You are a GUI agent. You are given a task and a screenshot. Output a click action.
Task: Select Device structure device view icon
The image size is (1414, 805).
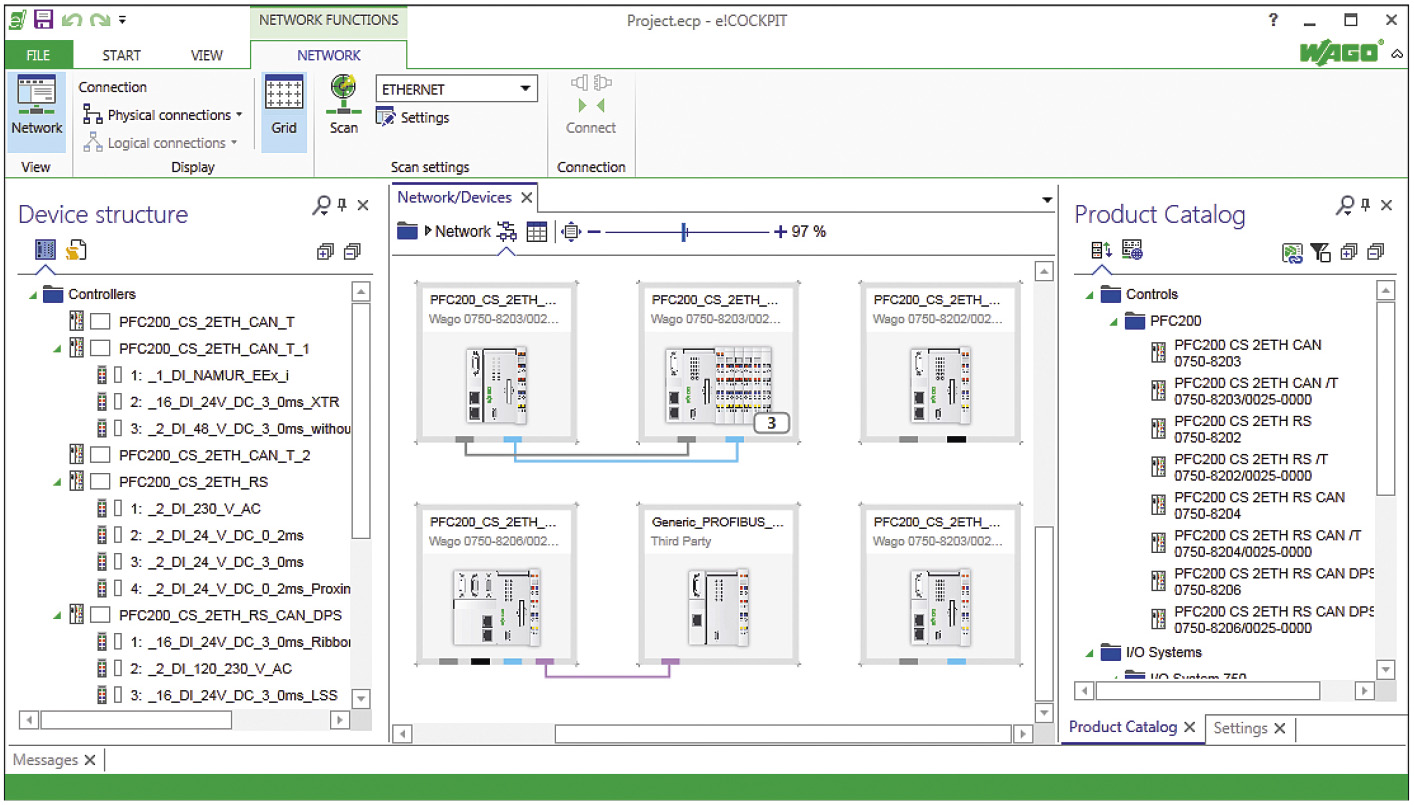[x=46, y=250]
